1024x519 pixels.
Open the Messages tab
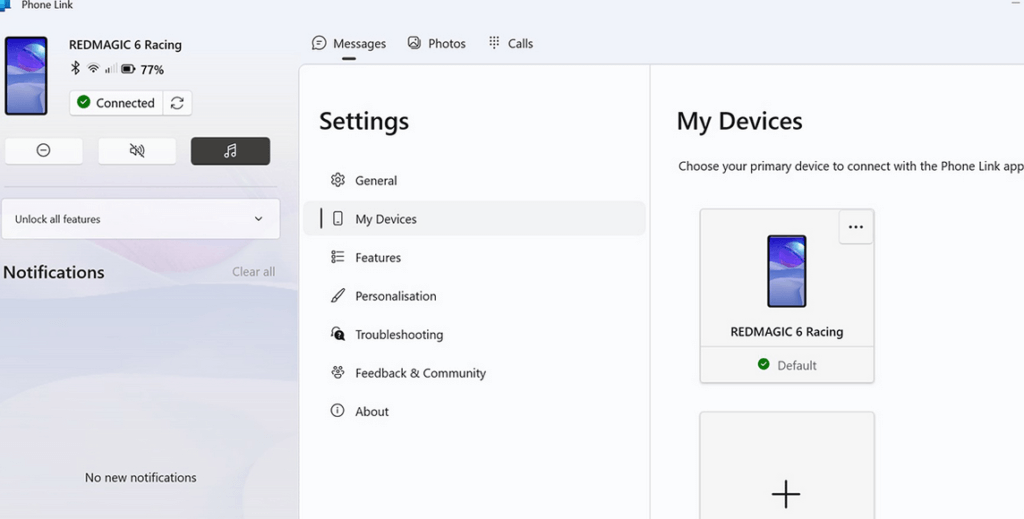[349, 44]
